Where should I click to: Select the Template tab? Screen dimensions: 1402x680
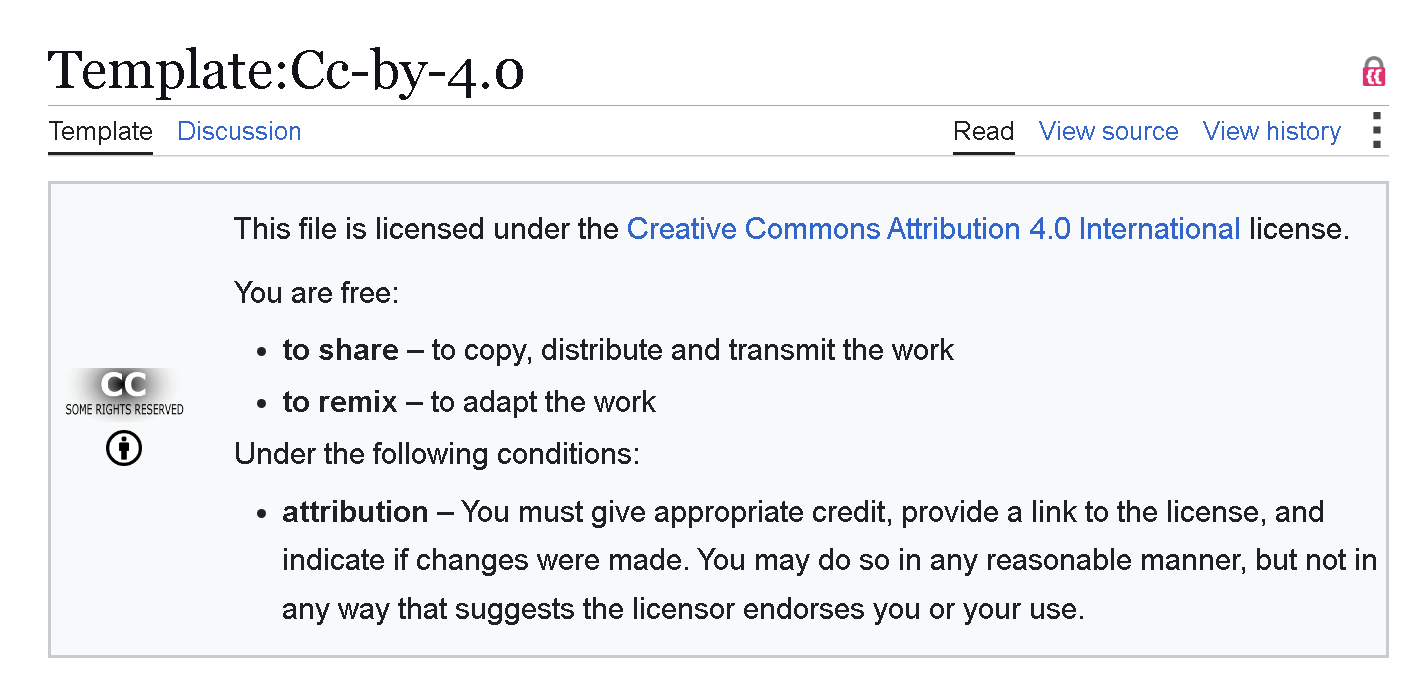(100, 131)
